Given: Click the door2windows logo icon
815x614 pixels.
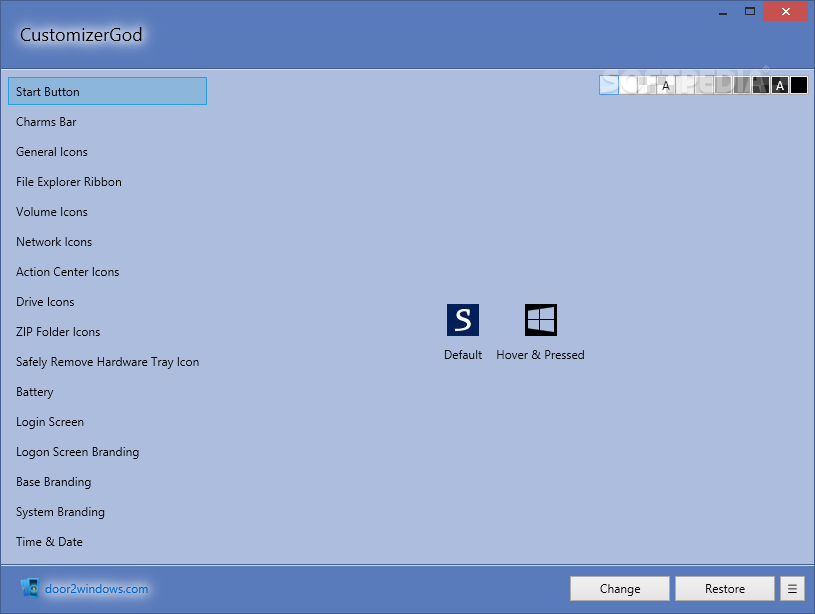Looking at the screenshot, I should pyautogui.click(x=30, y=588).
